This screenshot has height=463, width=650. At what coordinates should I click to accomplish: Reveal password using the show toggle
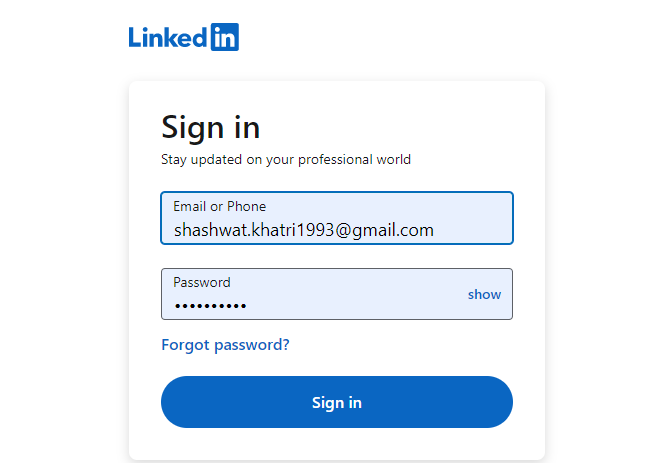click(484, 294)
